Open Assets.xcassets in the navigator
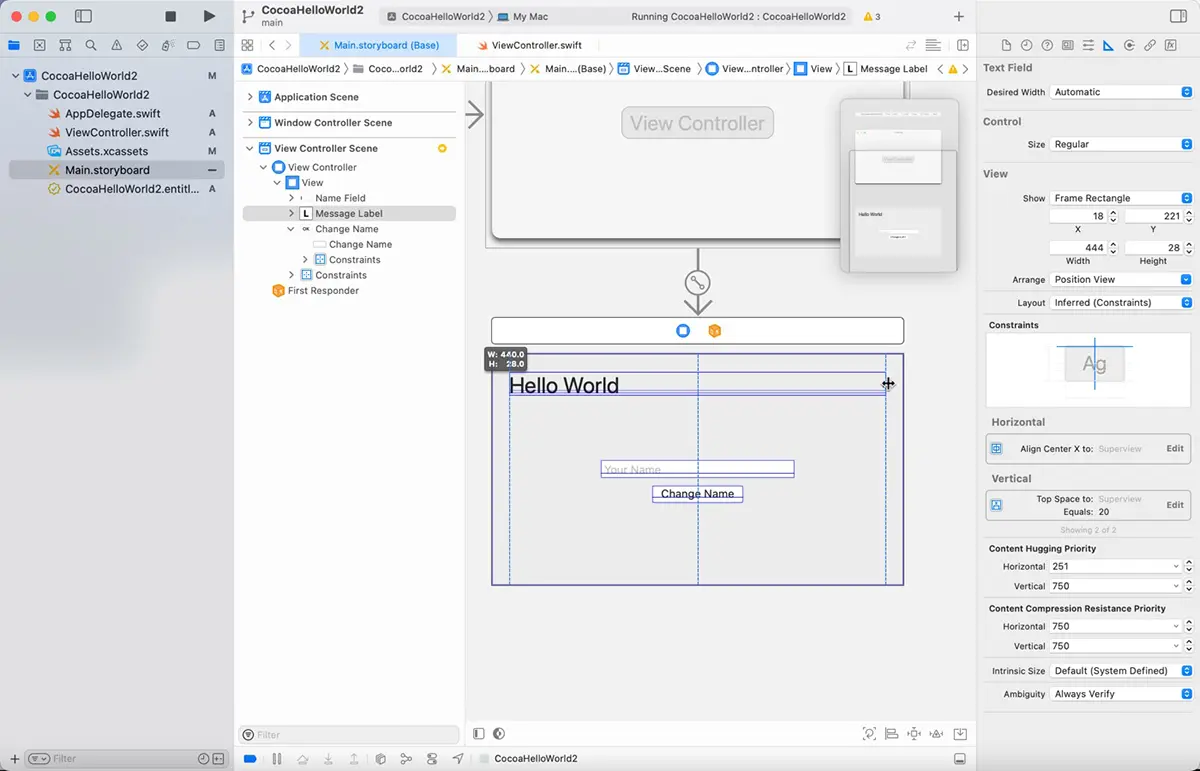 click(107, 151)
